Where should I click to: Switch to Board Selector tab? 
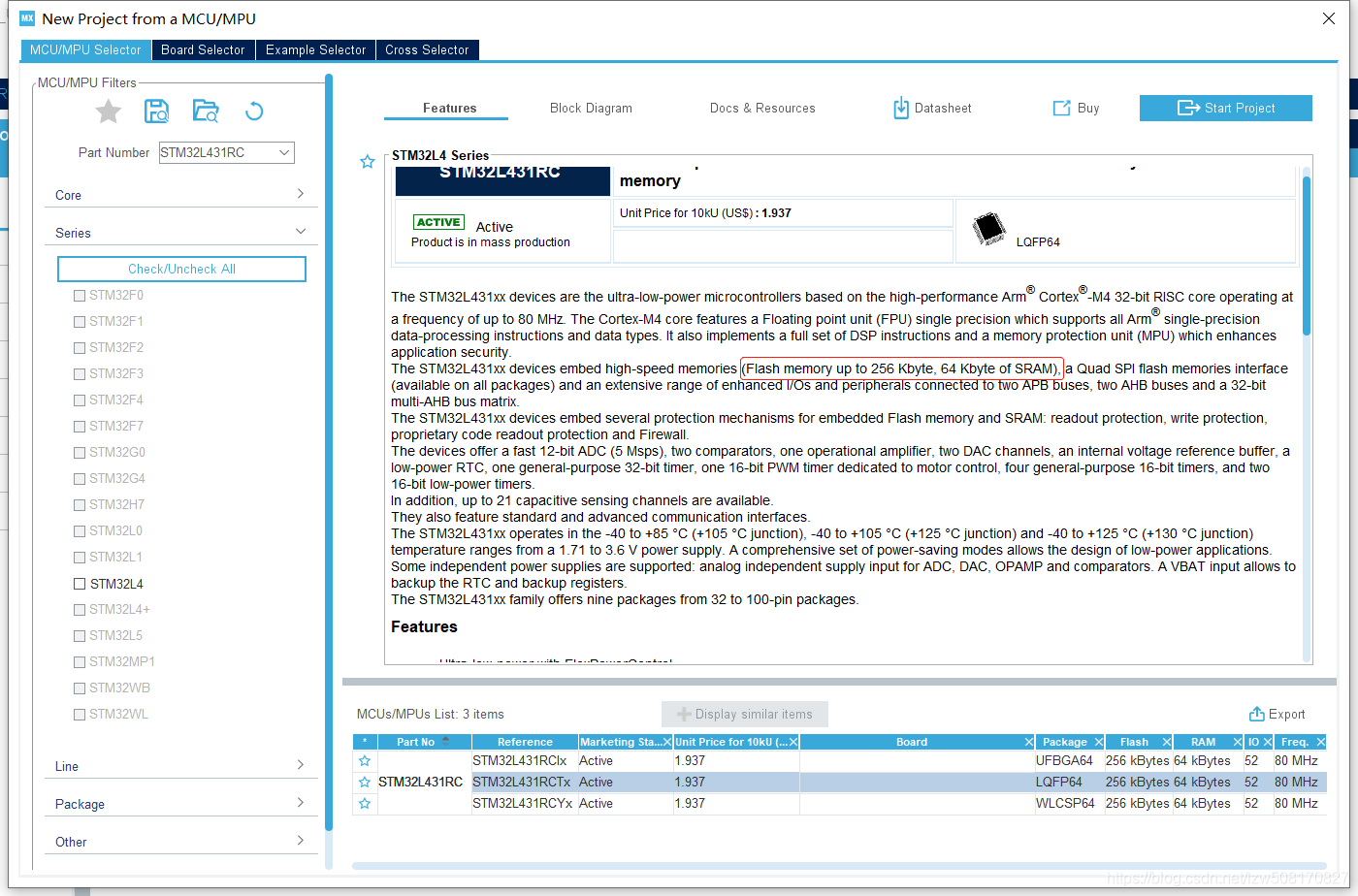203,49
